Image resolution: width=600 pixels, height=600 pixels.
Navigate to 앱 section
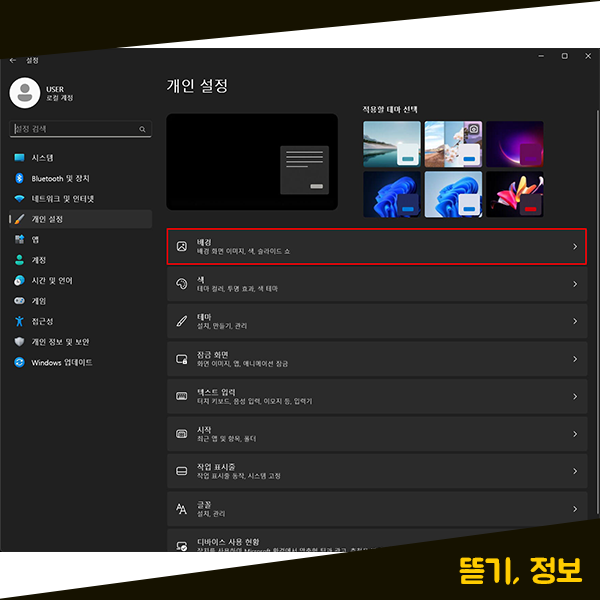pos(80,240)
